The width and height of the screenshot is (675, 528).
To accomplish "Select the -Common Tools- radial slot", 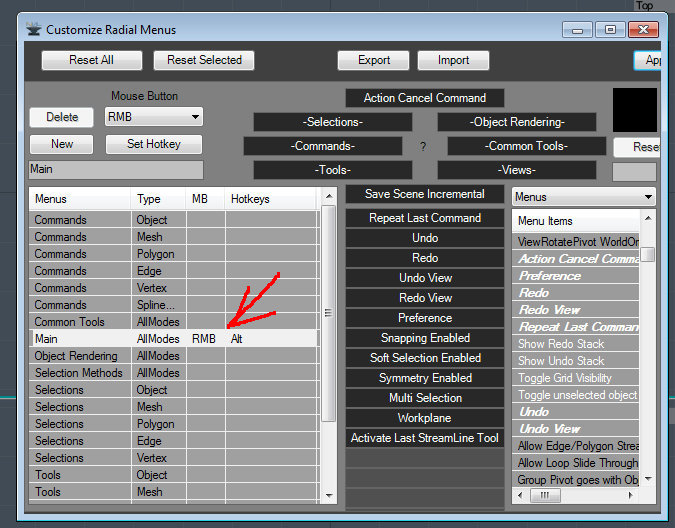I will [x=526, y=146].
